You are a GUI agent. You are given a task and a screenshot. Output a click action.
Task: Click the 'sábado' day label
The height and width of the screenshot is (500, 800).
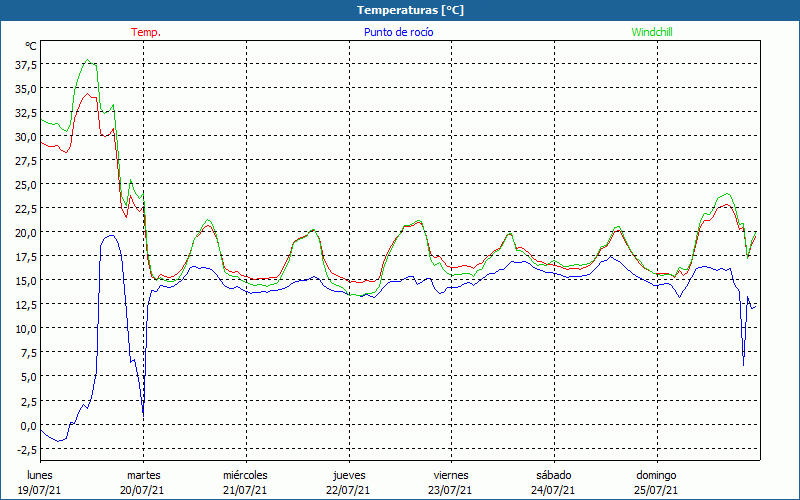point(554,476)
